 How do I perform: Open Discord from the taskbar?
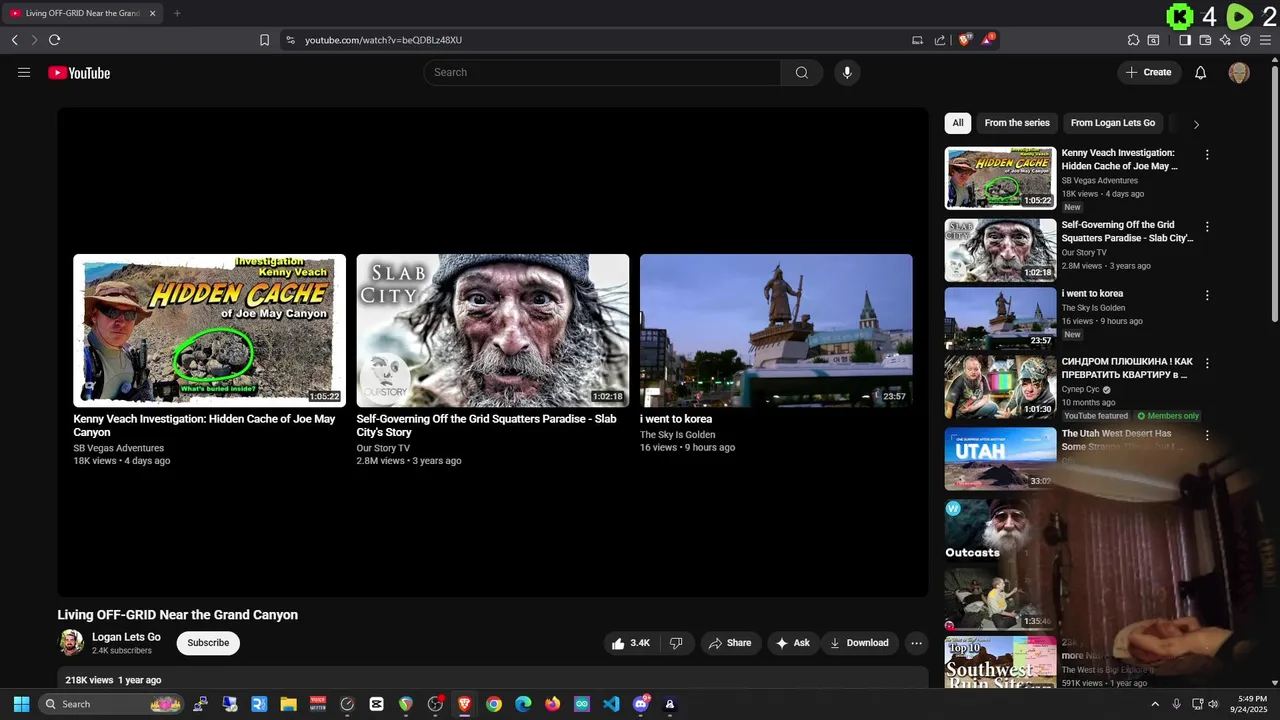pyautogui.click(x=641, y=704)
